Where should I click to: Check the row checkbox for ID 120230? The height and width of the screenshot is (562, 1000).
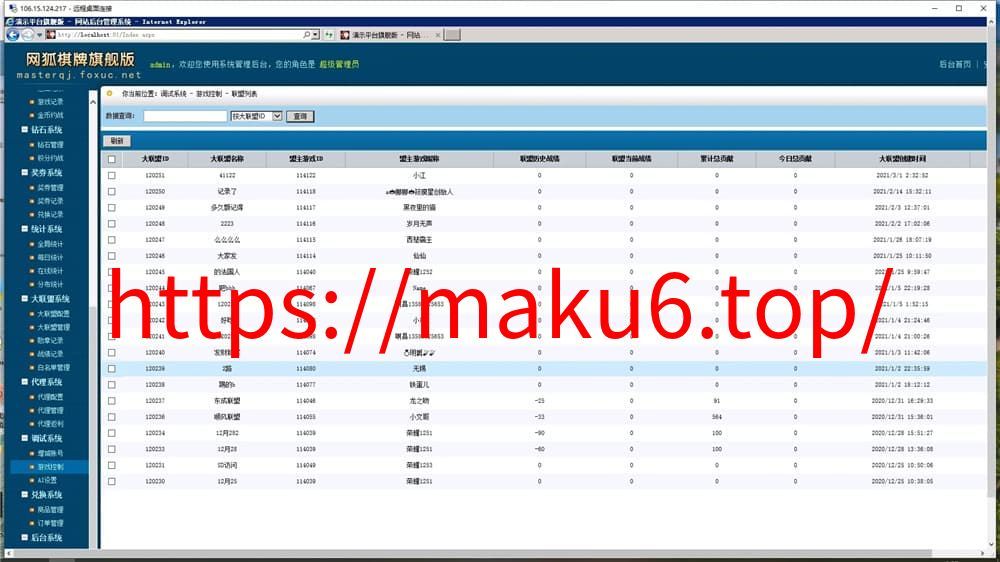click(112, 481)
